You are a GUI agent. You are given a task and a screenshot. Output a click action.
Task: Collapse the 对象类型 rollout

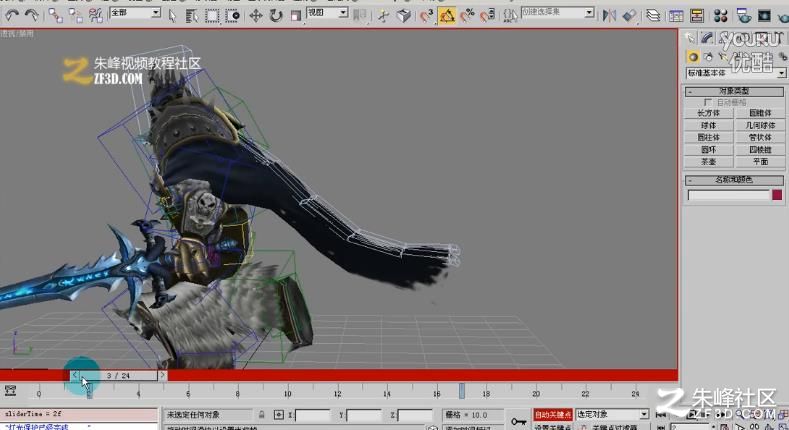(734, 92)
